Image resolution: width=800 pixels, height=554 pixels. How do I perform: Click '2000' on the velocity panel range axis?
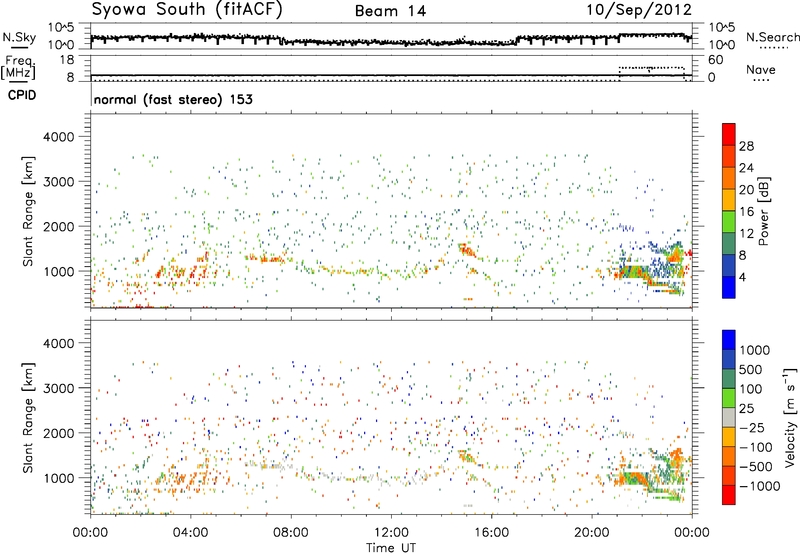[x=59, y=433]
